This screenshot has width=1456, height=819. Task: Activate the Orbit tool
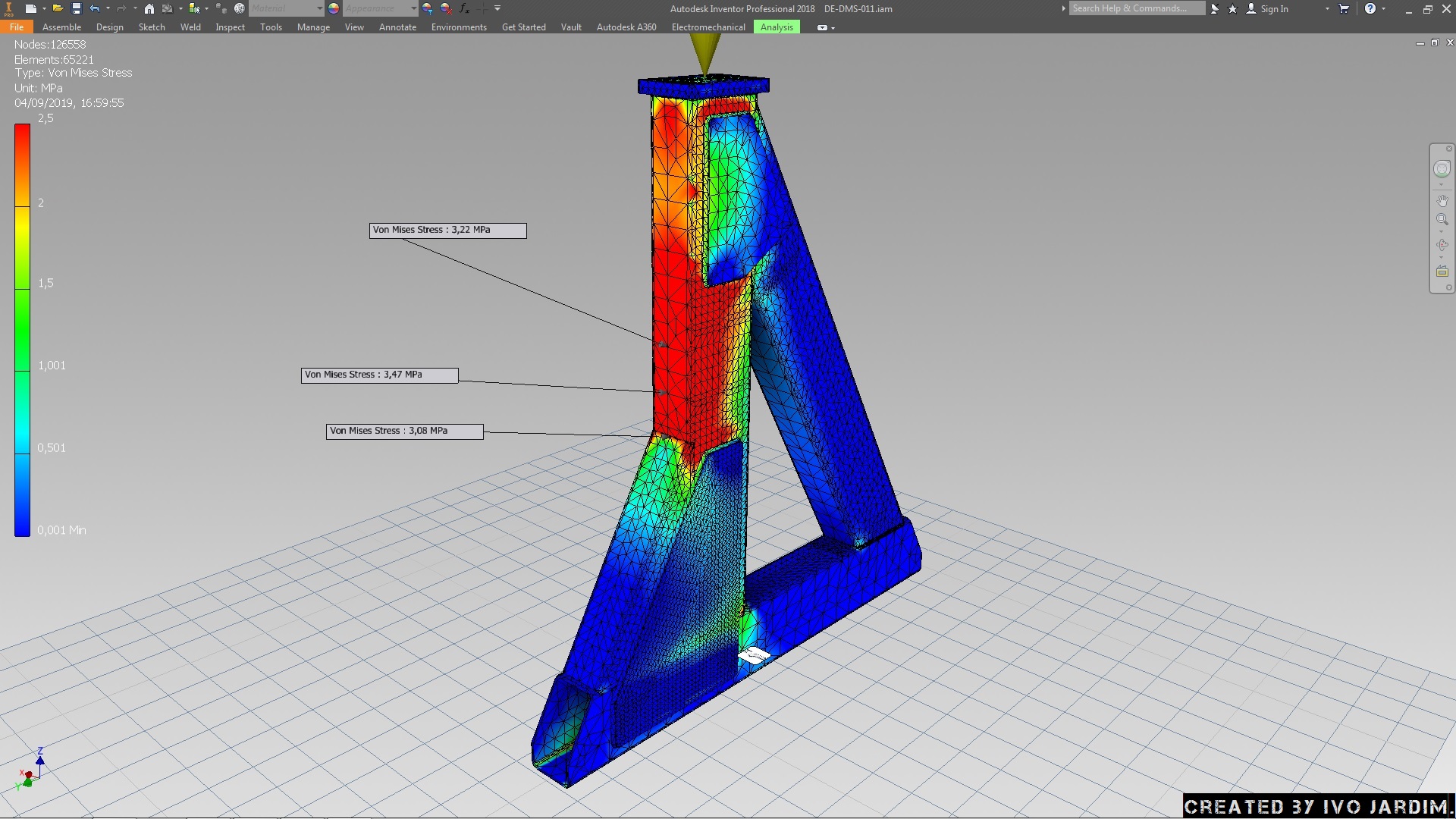1442,245
